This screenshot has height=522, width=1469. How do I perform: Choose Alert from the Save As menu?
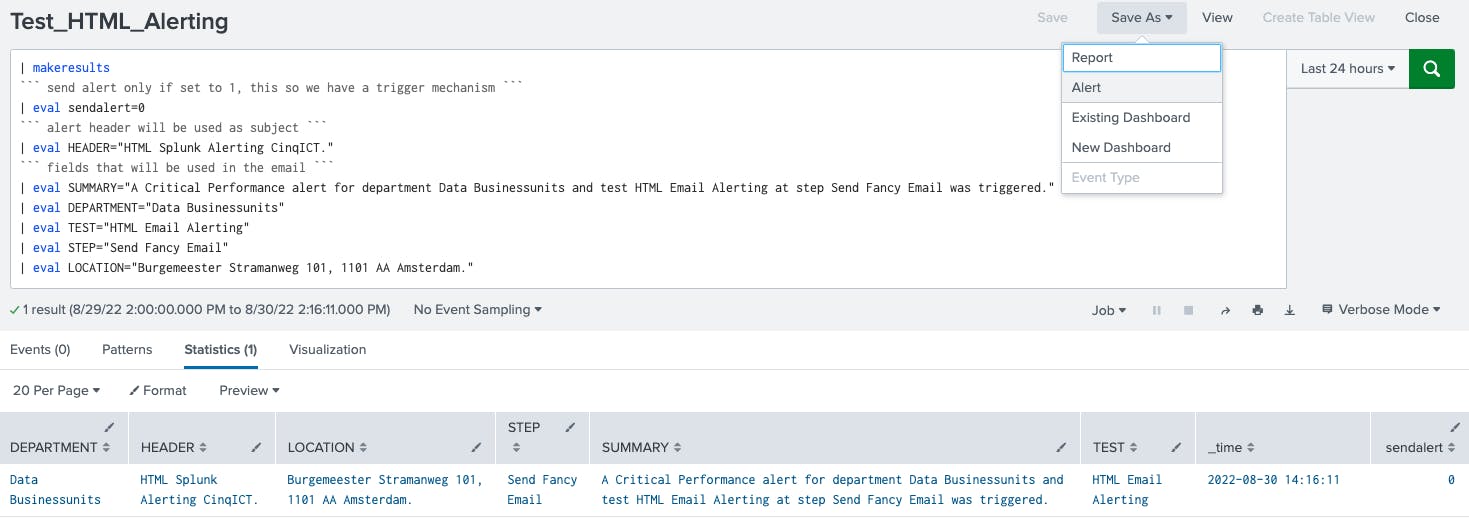[x=1086, y=87]
